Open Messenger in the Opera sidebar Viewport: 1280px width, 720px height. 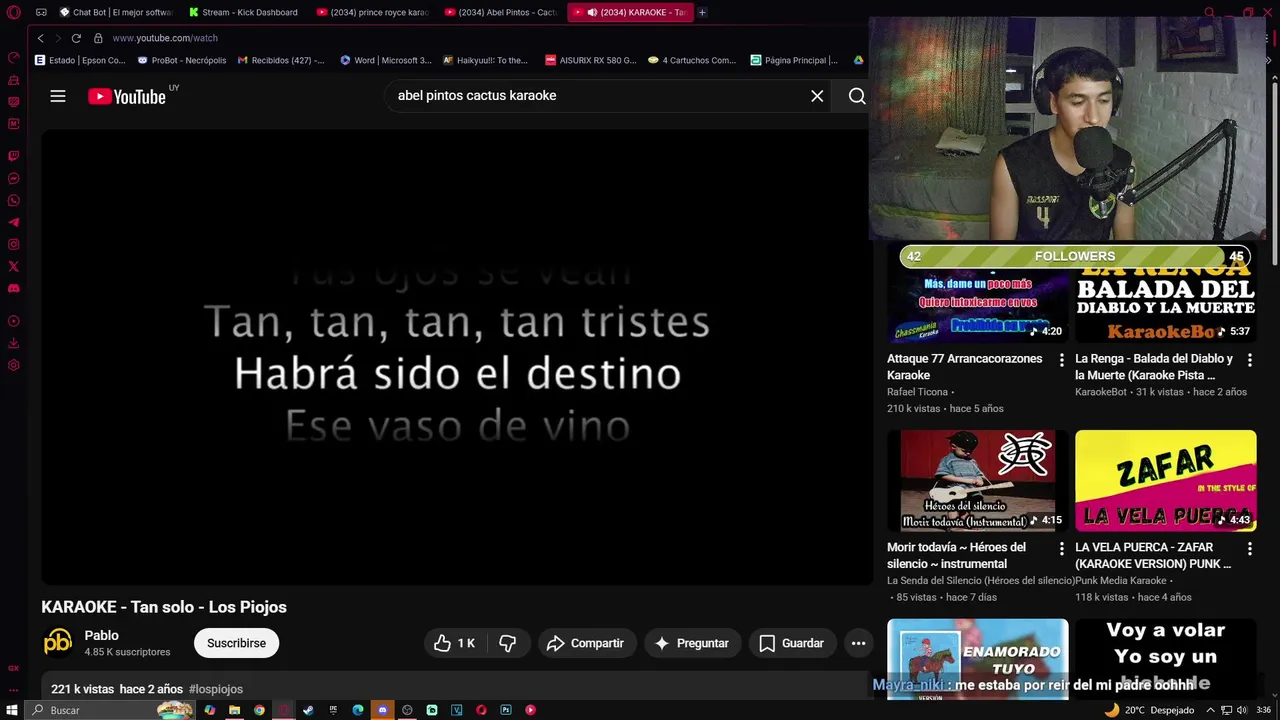tap(14, 178)
